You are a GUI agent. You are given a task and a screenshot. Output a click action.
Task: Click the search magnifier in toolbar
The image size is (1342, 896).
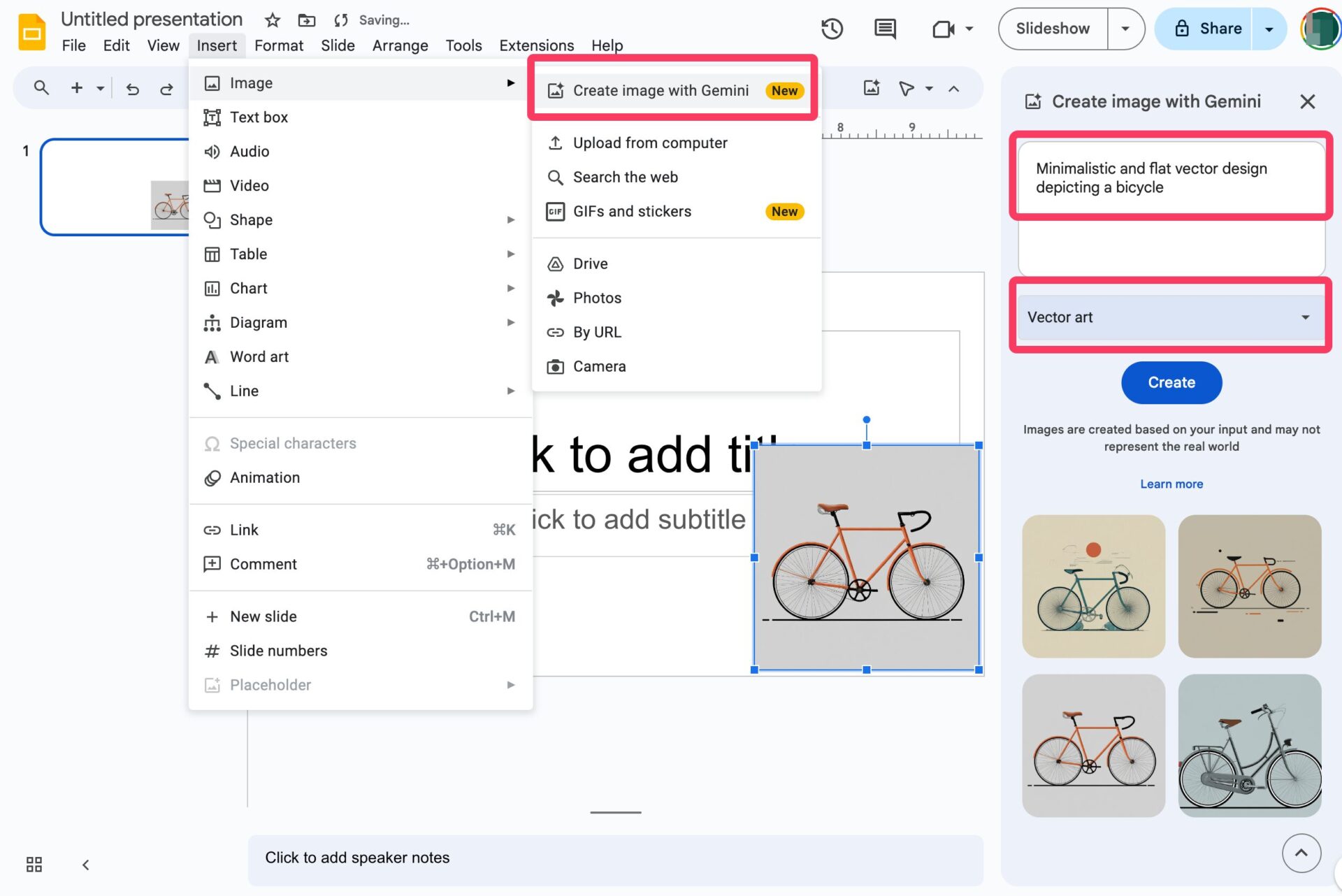(41, 88)
